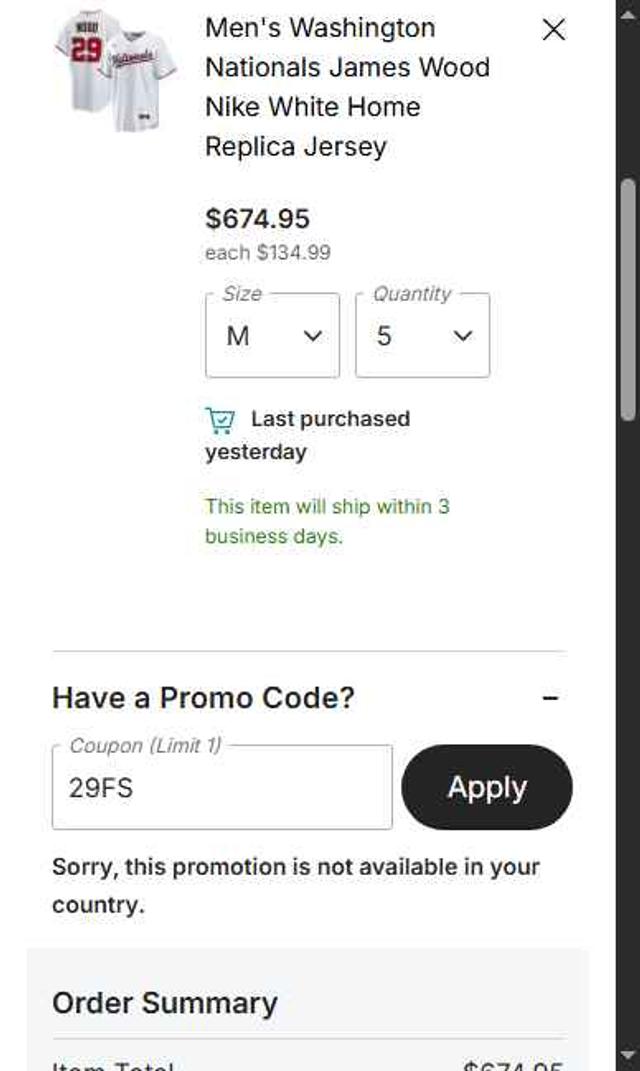This screenshot has width=640, height=1071.
Task: Click the each $134.99 unit price text
Action: (267, 253)
